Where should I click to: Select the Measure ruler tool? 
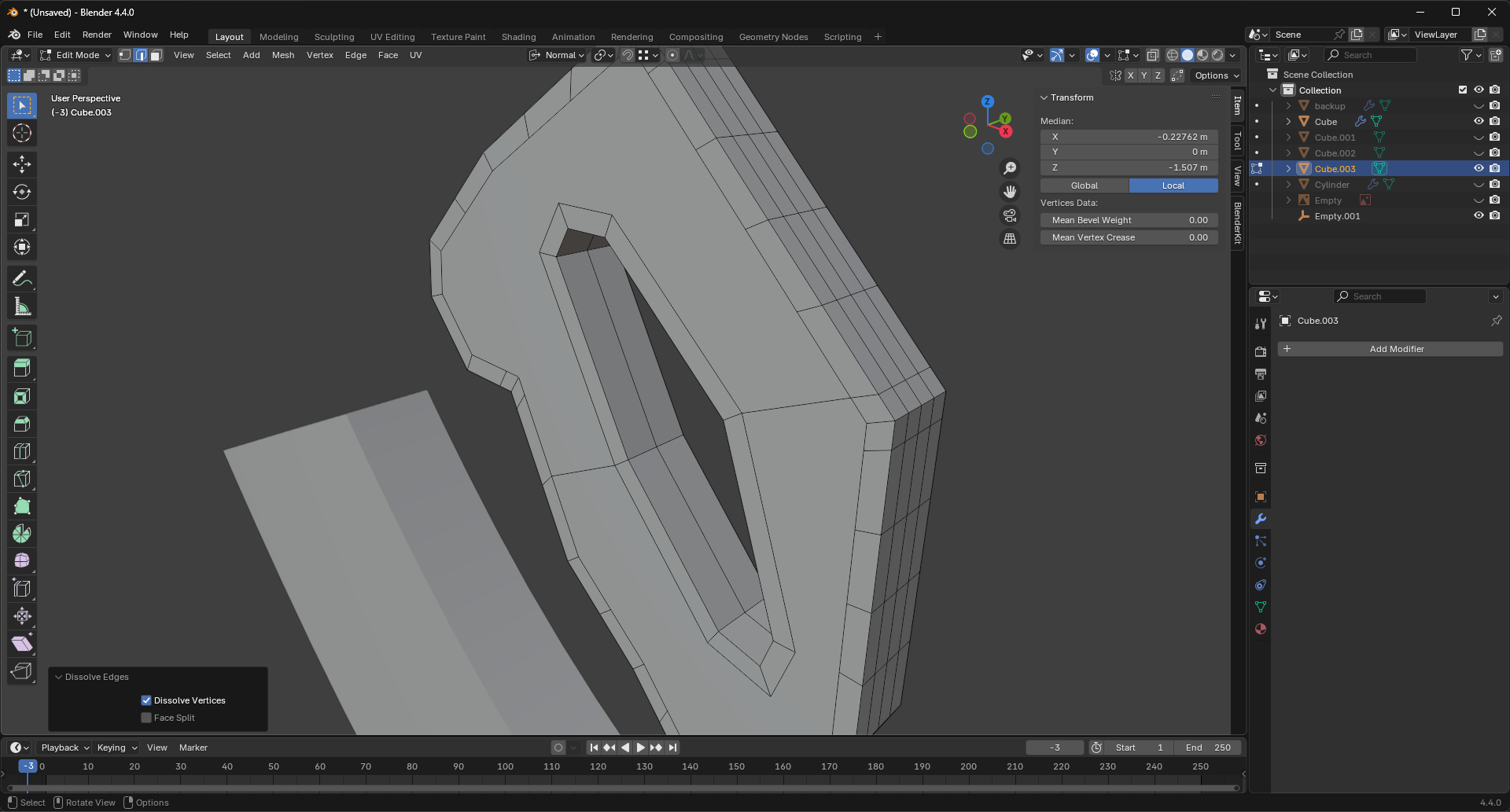[x=22, y=307]
